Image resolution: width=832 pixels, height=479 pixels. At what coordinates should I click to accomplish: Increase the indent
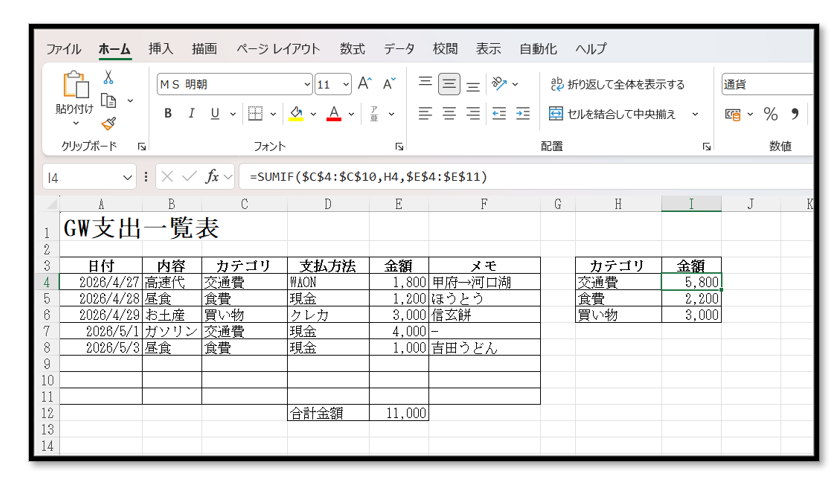tap(523, 114)
